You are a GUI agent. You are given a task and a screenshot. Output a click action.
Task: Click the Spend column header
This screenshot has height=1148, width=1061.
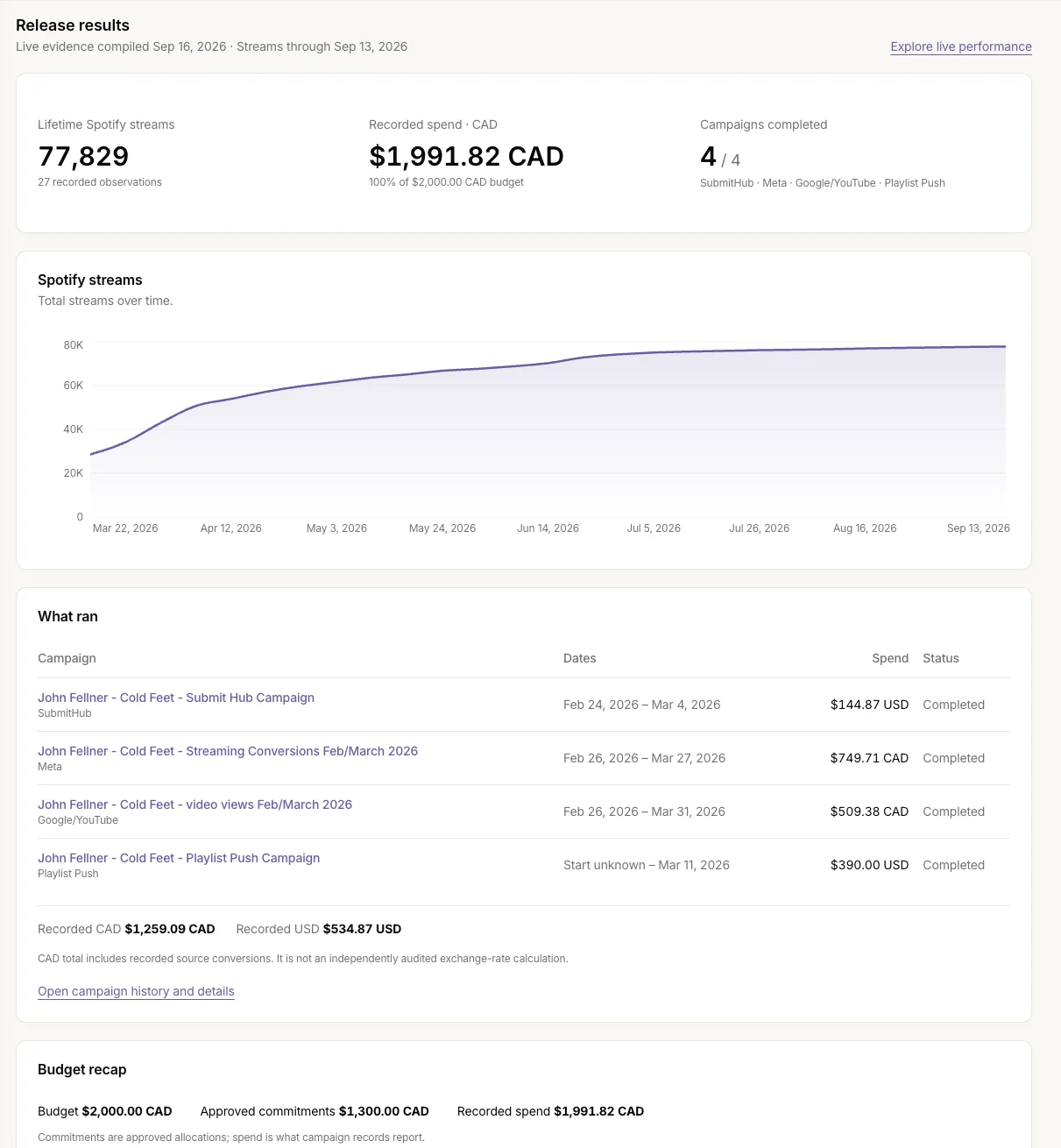coord(890,658)
